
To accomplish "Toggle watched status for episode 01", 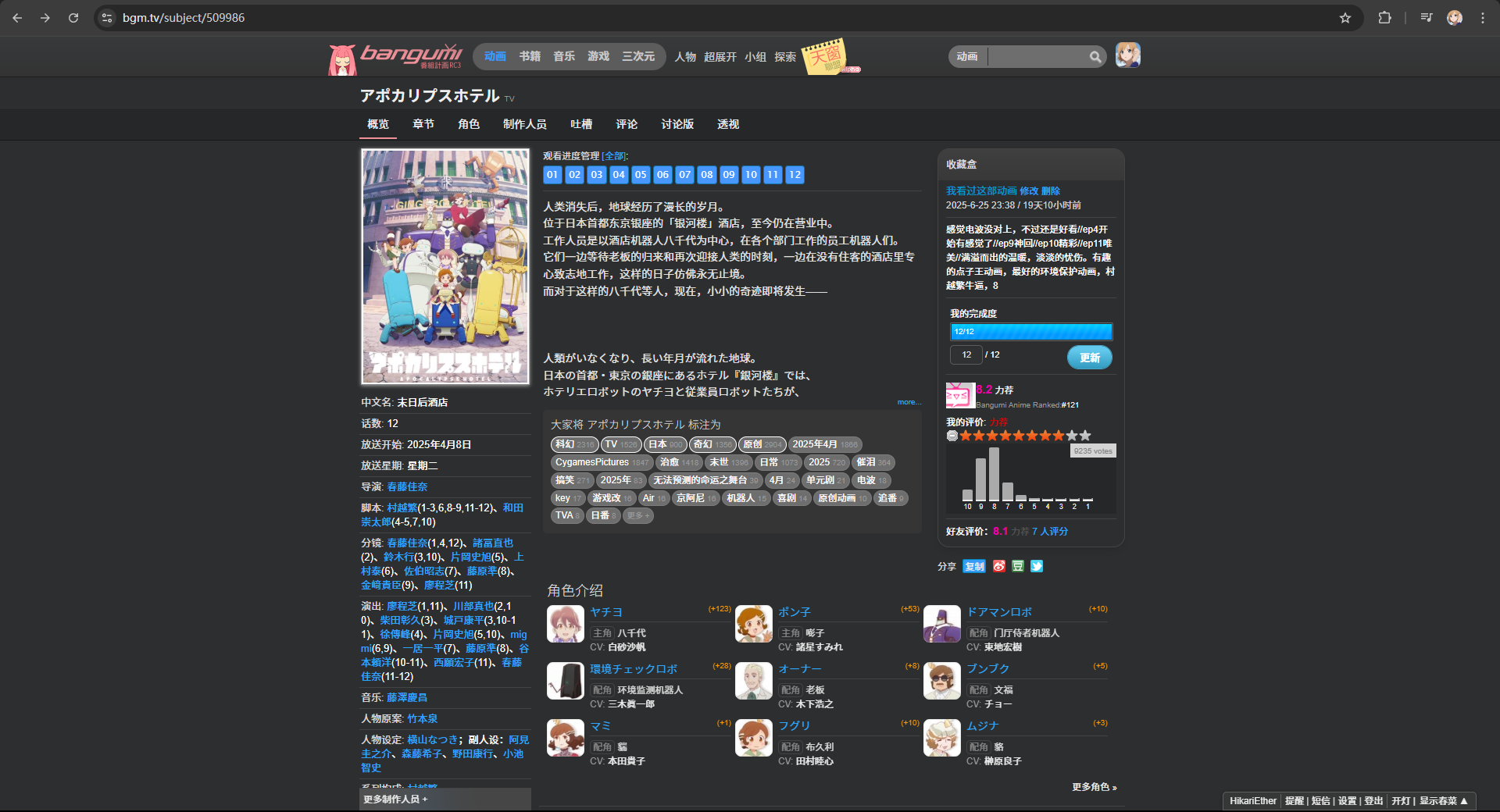I will pyautogui.click(x=552, y=174).
